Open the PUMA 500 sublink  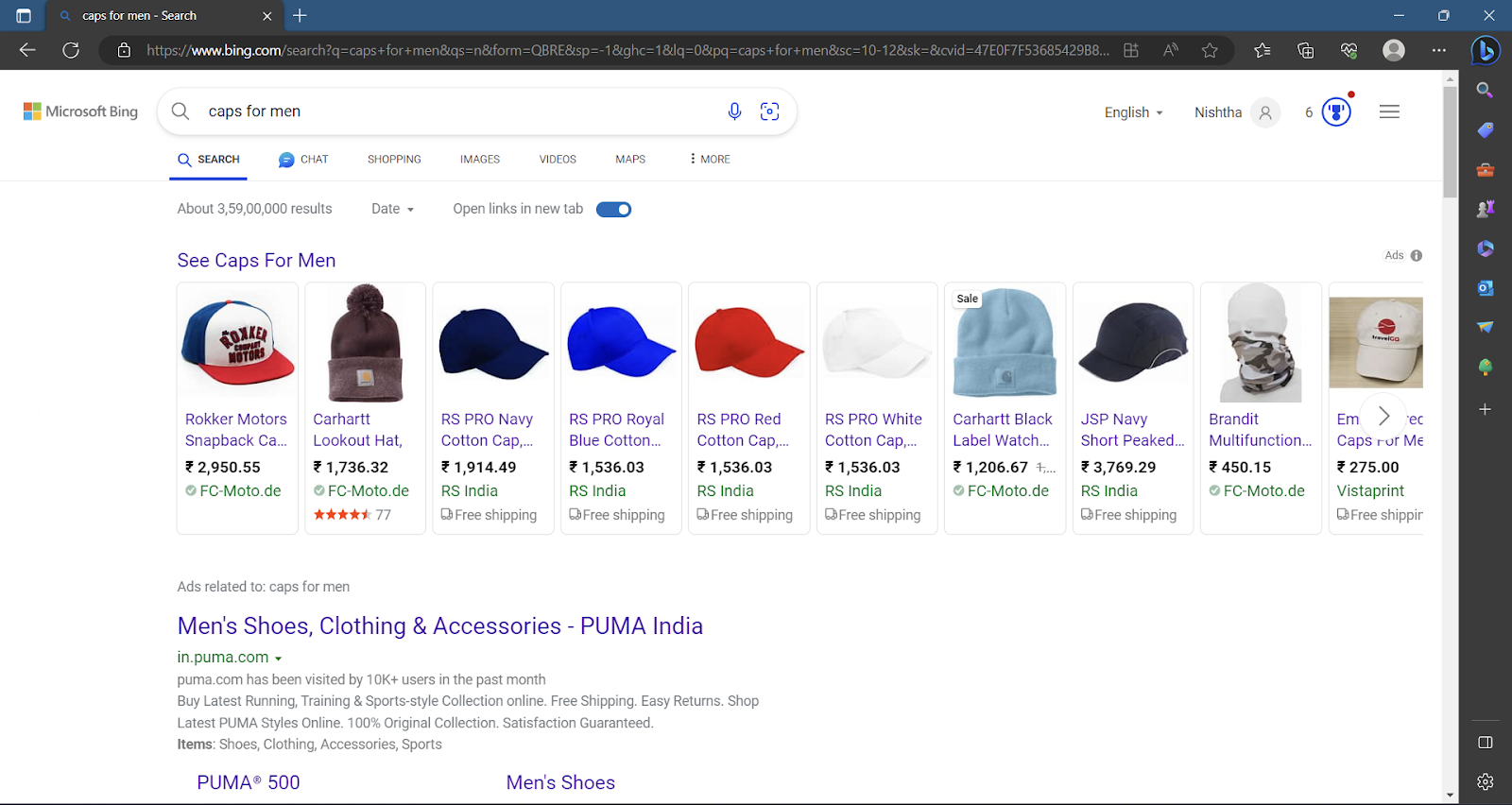coord(249,782)
